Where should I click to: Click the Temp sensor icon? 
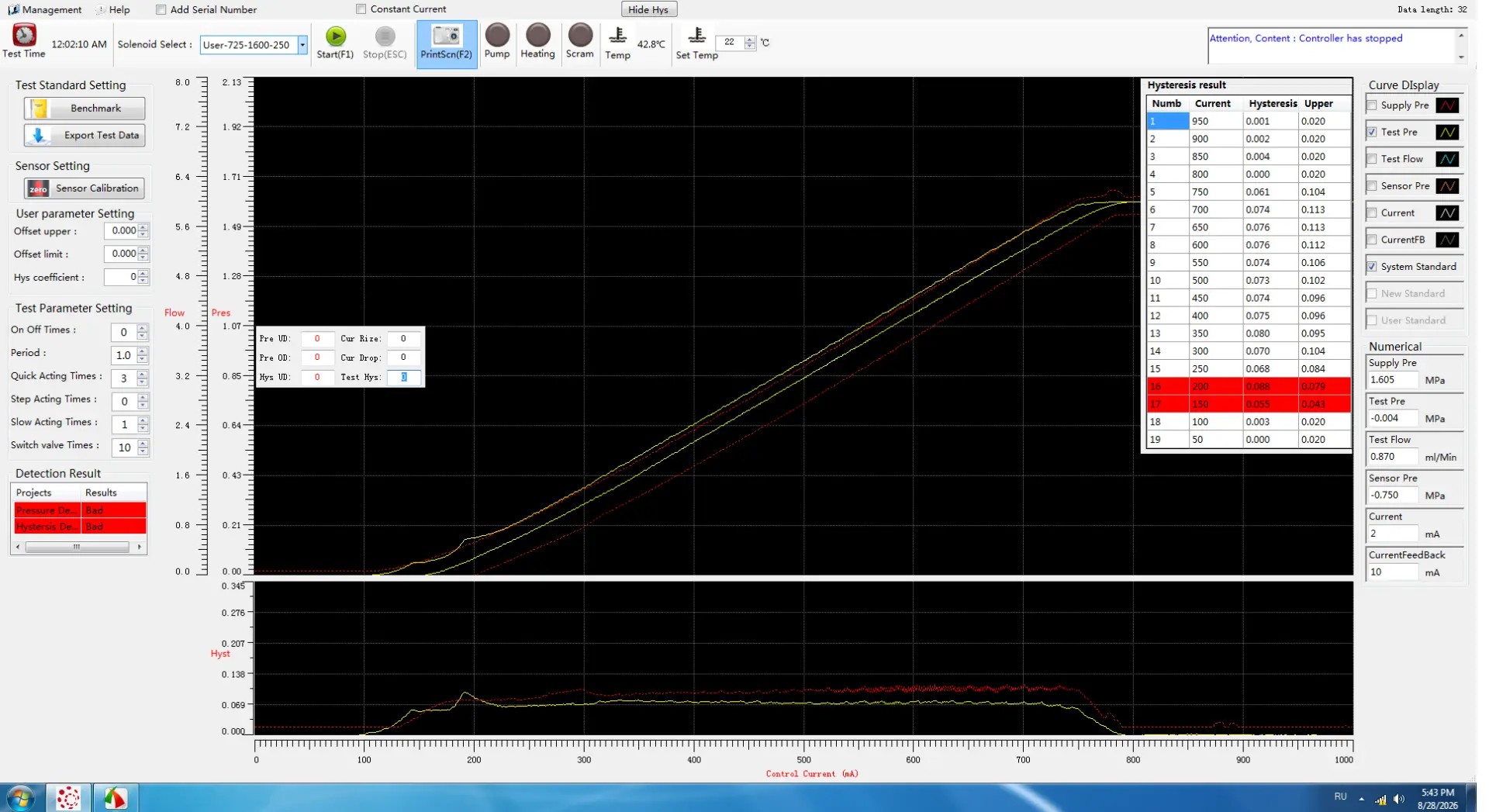[617, 36]
